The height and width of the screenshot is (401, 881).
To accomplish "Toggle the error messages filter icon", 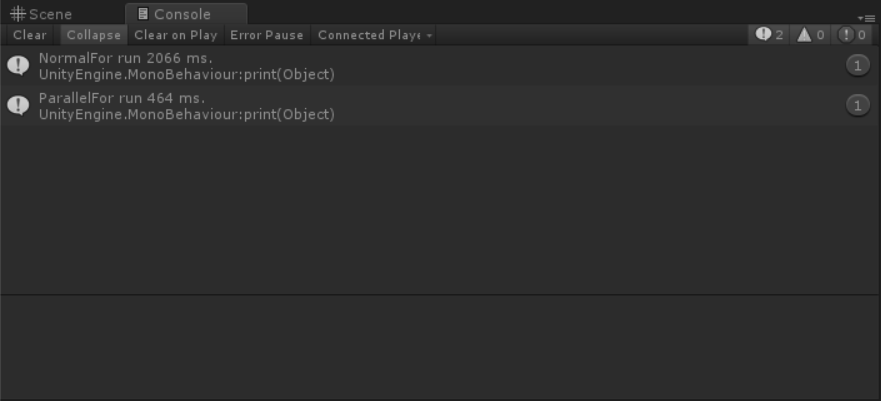I will 852,35.
